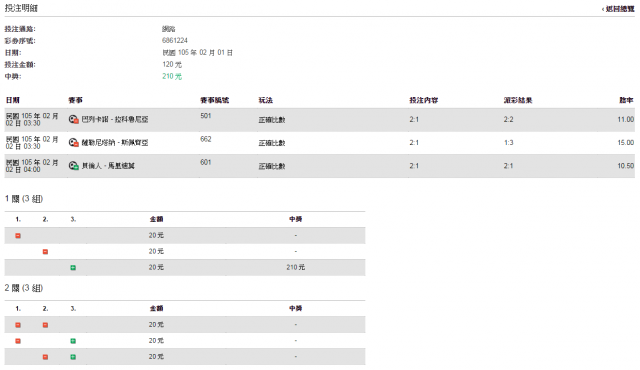Click red loss mark under column 2 in 1關 table
Viewport: 640px width, 370px height.
[x=45, y=252]
